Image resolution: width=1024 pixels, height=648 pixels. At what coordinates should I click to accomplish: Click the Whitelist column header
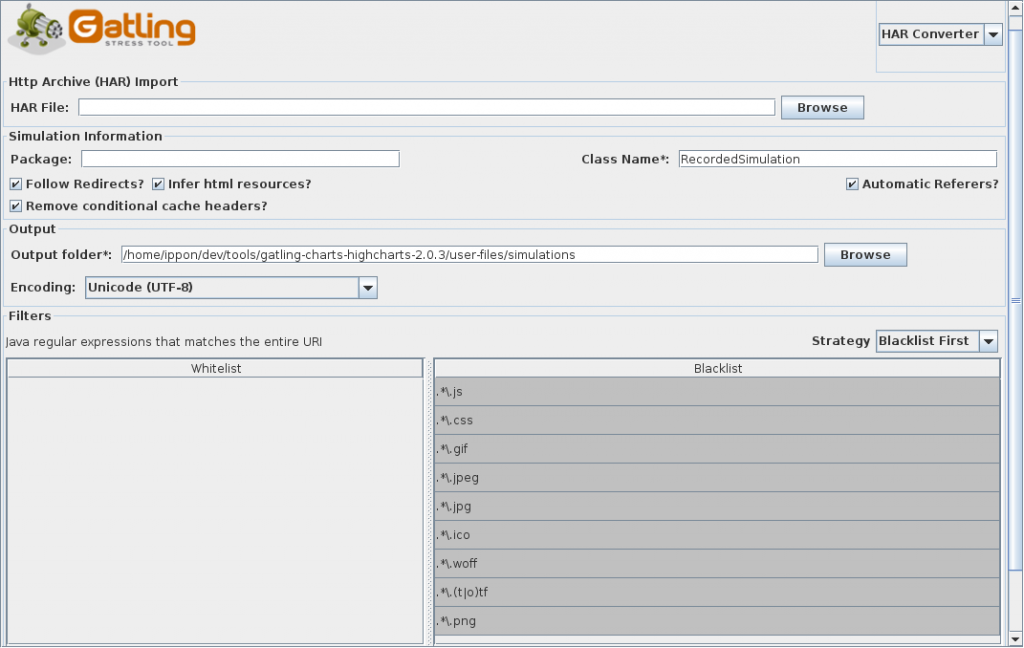(215, 368)
